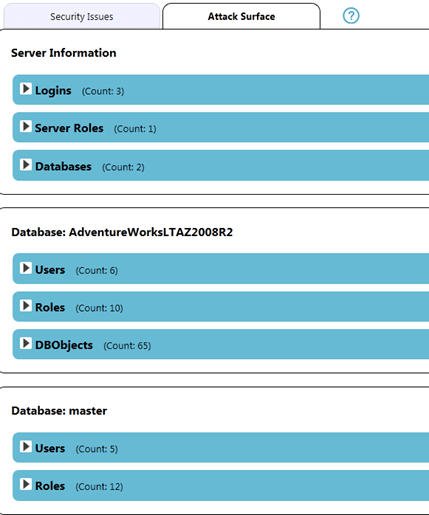Viewport: 429px width, 515px height.
Task: Click the Users (Count: 6) text
Action: point(97,270)
